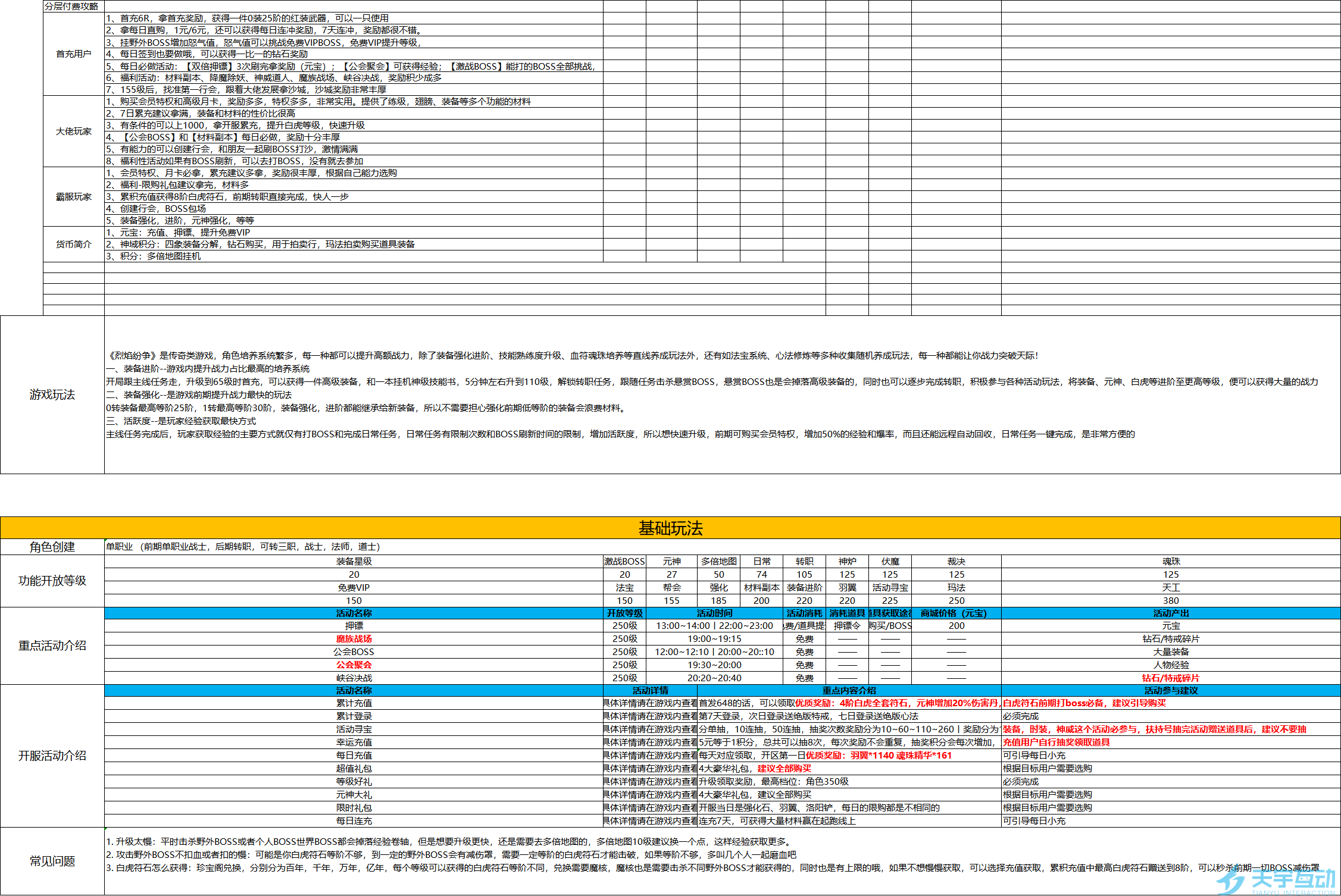The height and width of the screenshot is (896, 1341).
Task: Click the 神炉 cell
Action: (848, 562)
